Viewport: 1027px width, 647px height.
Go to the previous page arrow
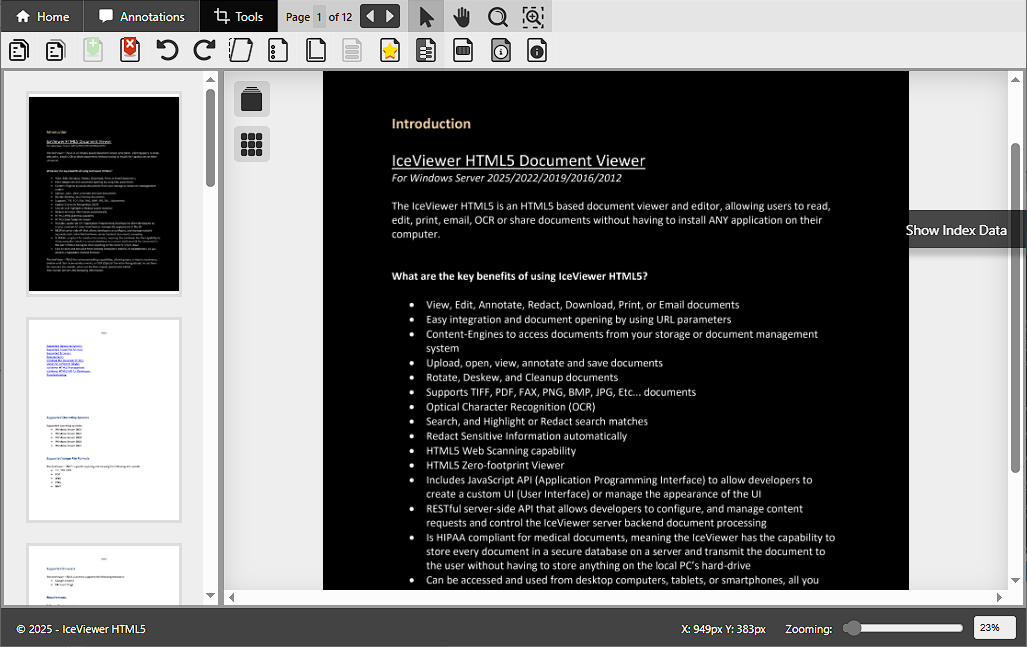371,16
